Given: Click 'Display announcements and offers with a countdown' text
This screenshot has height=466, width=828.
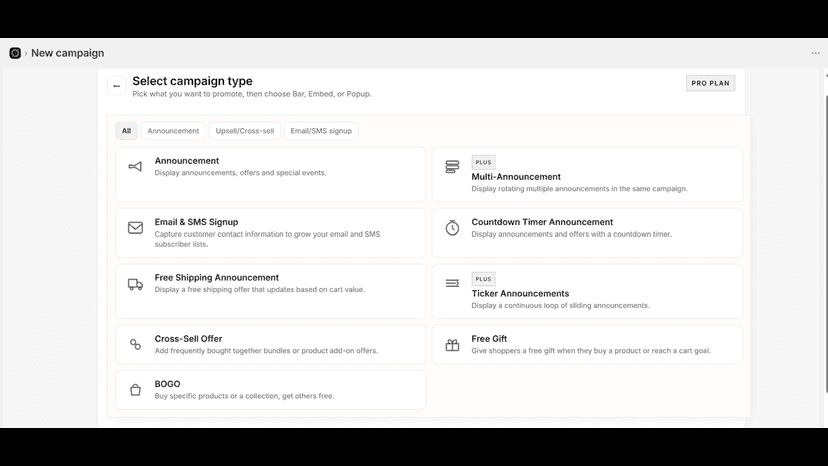Looking at the screenshot, I should [571, 234].
